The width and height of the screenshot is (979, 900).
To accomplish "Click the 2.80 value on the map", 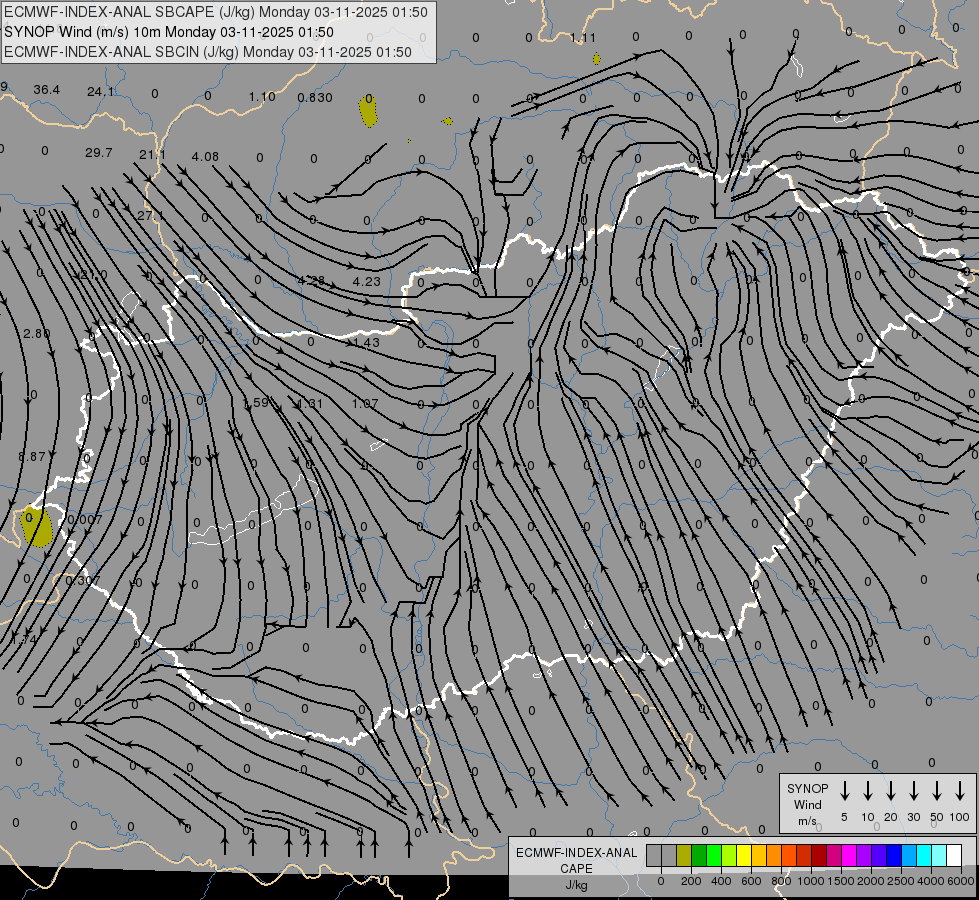I will 36,334.
